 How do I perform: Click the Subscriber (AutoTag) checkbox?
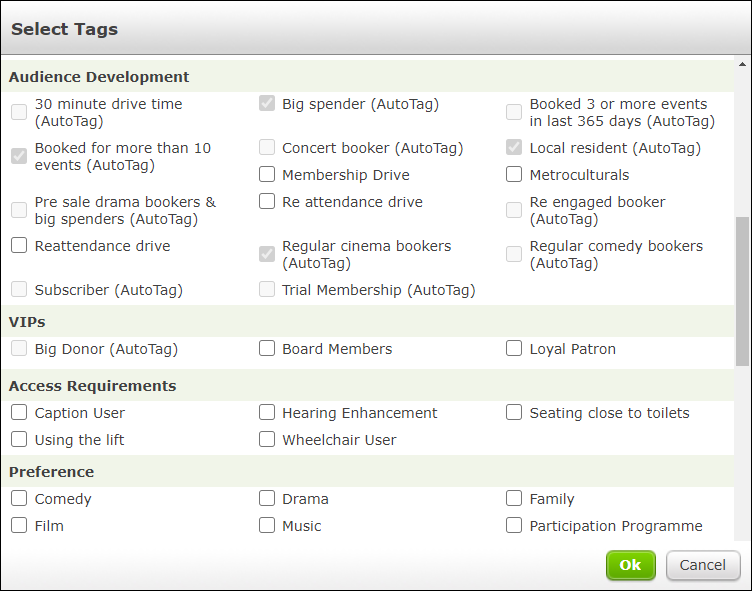click(x=19, y=289)
